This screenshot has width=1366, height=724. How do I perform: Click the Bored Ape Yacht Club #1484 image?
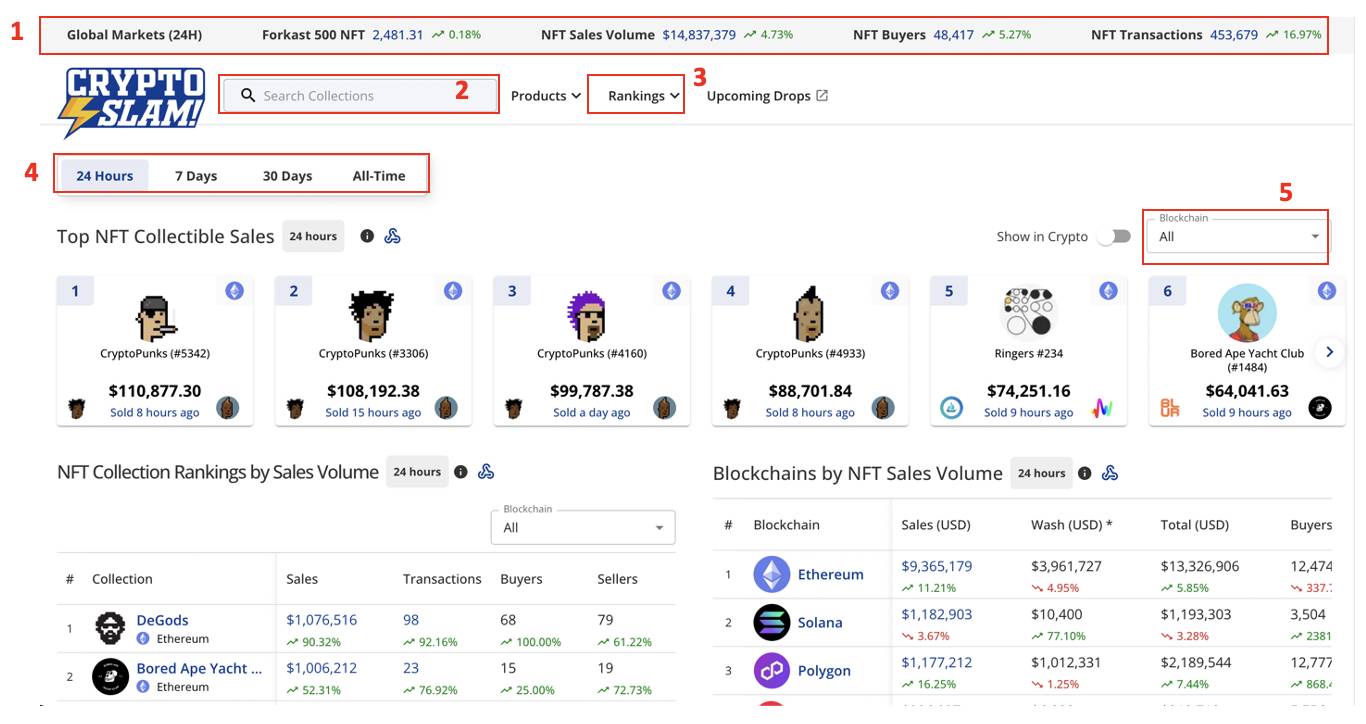click(x=1248, y=314)
